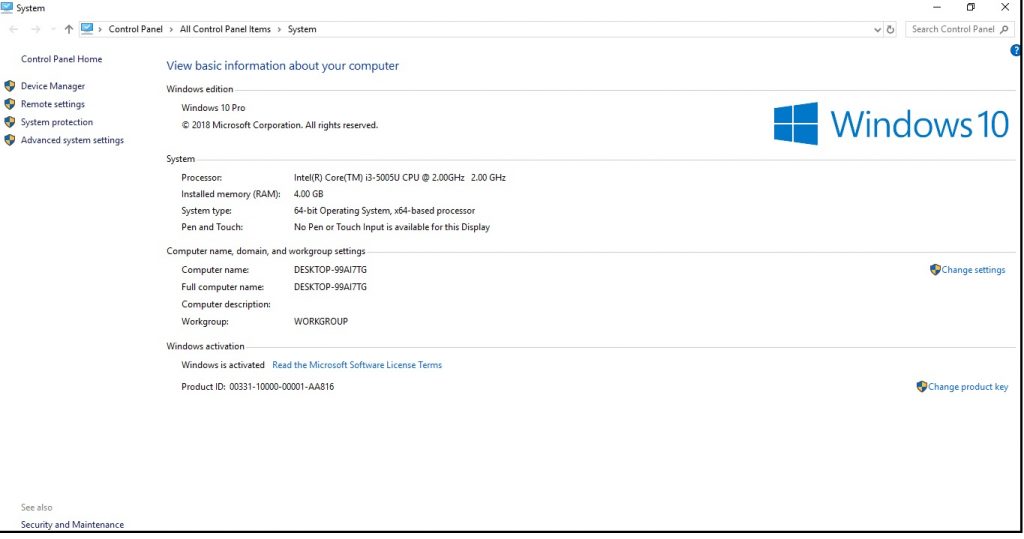The height and width of the screenshot is (539, 1024).
Task: Click WORKGROUP value text
Action: tap(321, 321)
